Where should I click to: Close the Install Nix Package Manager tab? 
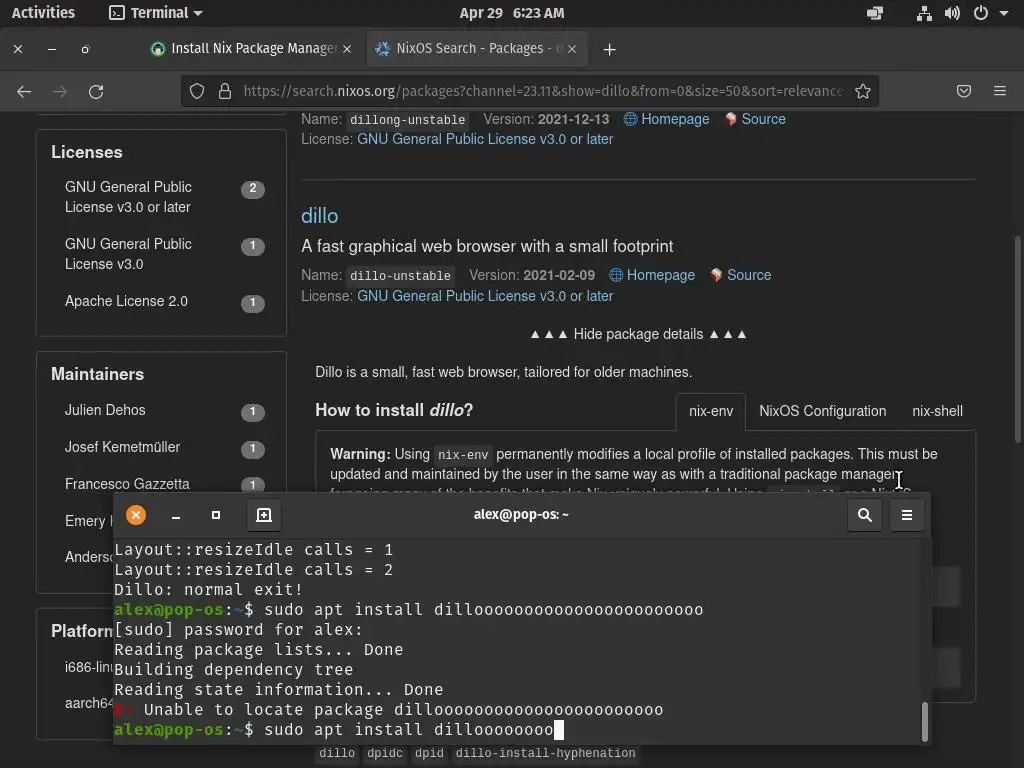pyautogui.click(x=347, y=49)
